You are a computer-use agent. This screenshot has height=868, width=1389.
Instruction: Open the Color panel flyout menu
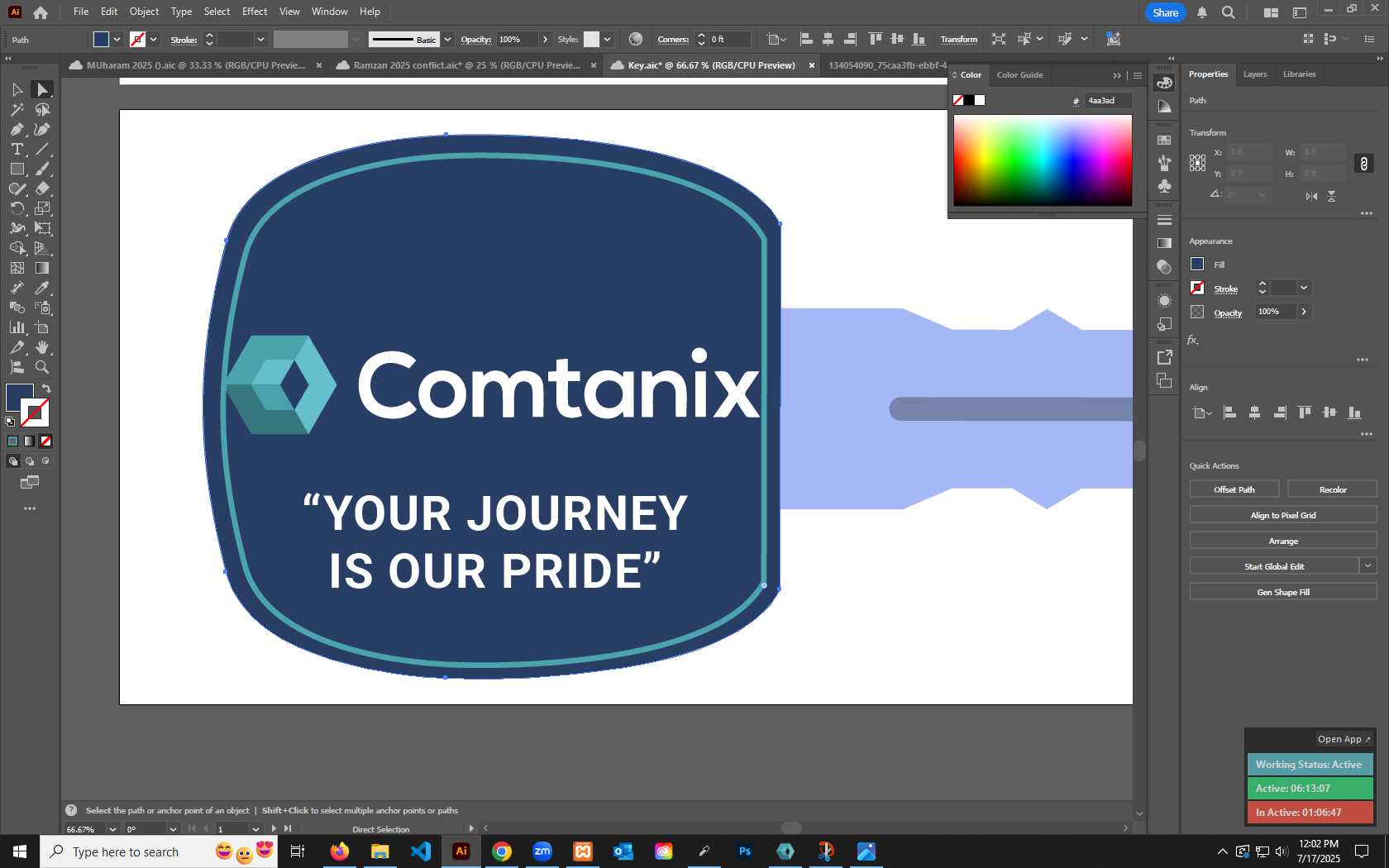(1138, 75)
